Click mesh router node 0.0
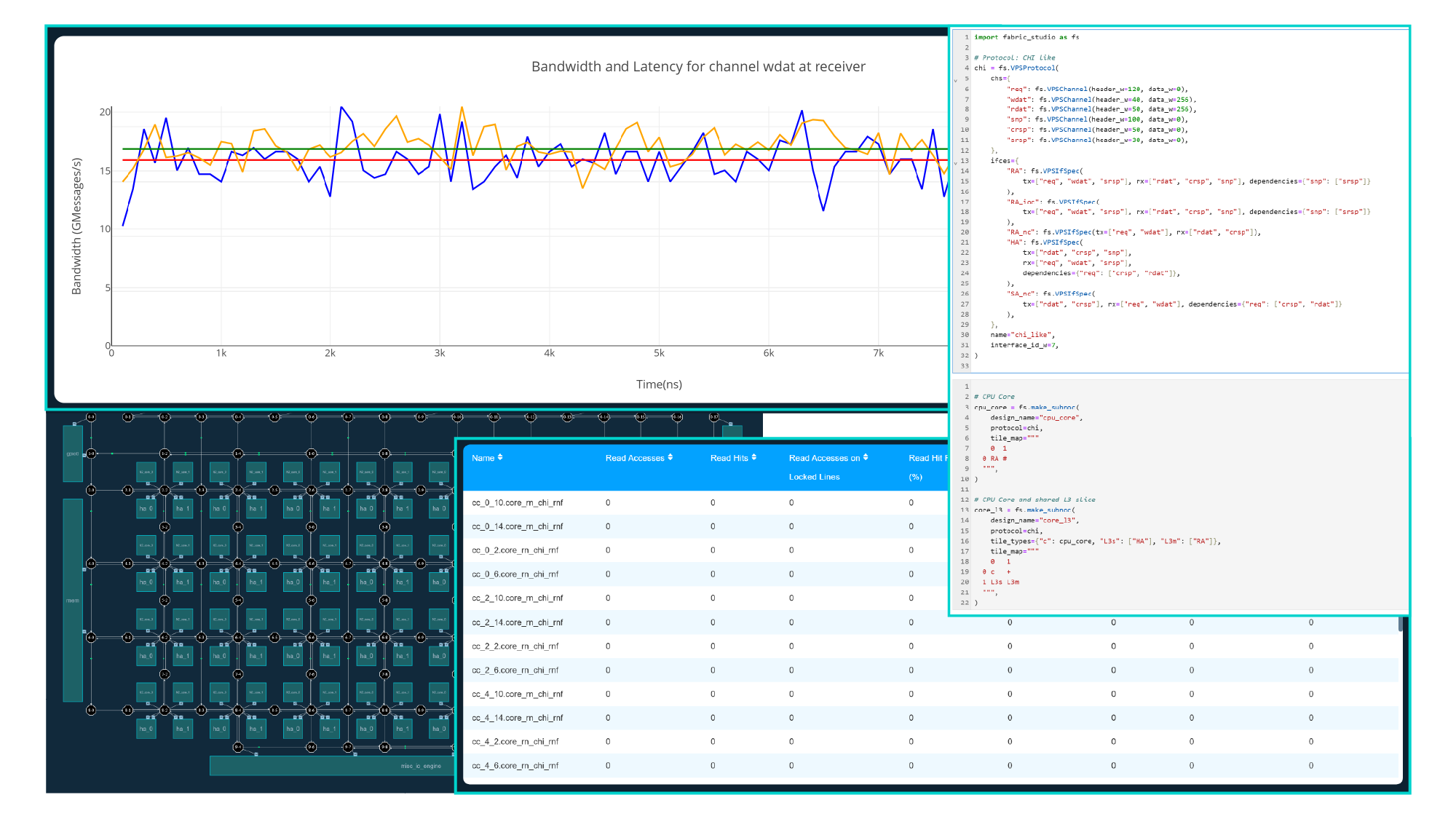This screenshot has height=819, width=1456. [91, 417]
